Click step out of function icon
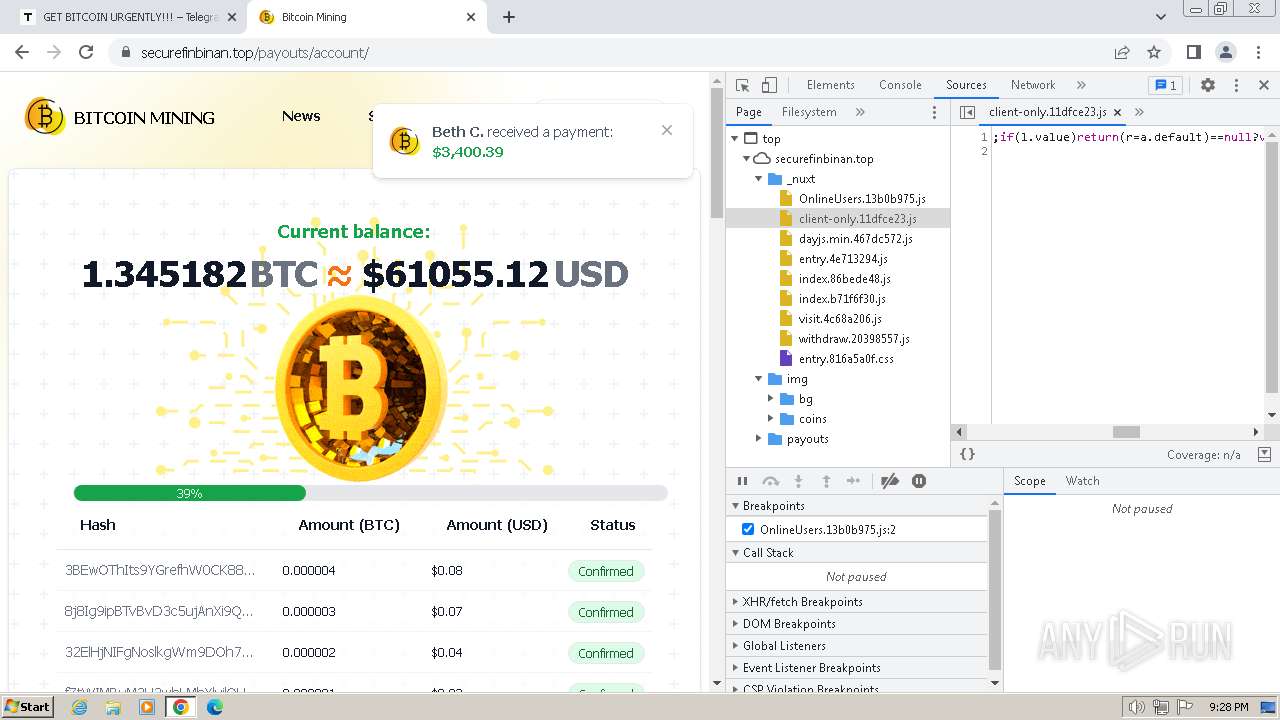The width and height of the screenshot is (1280, 720). click(x=826, y=481)
